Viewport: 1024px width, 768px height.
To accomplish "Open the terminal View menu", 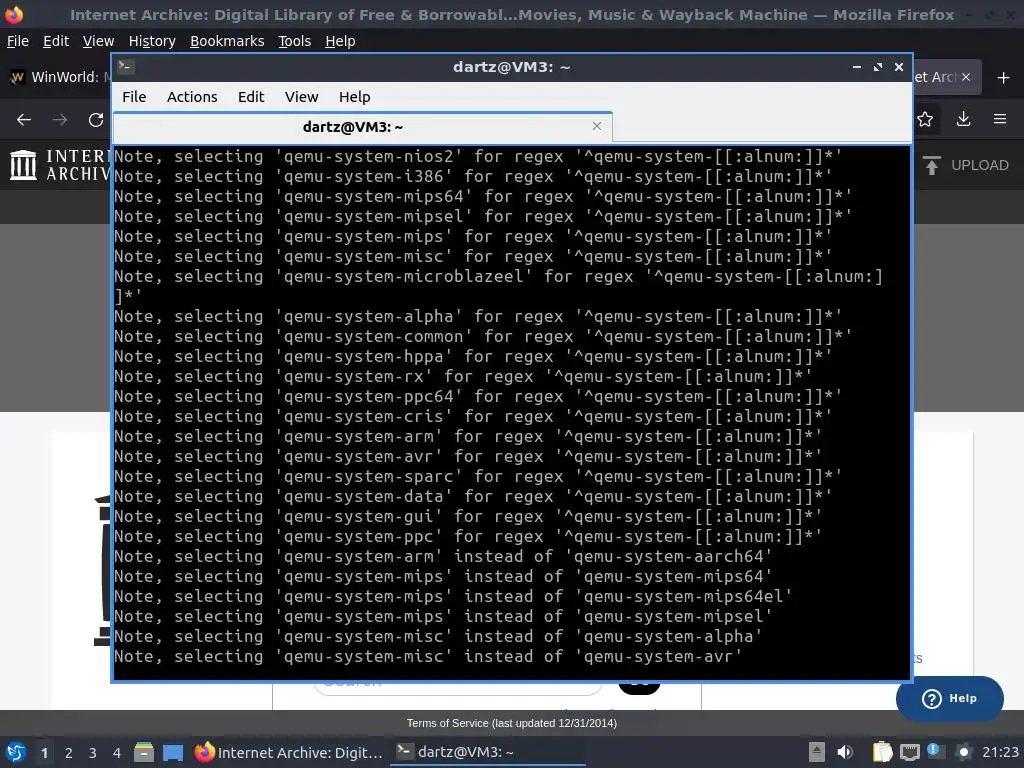I will [x=301, y=97].
